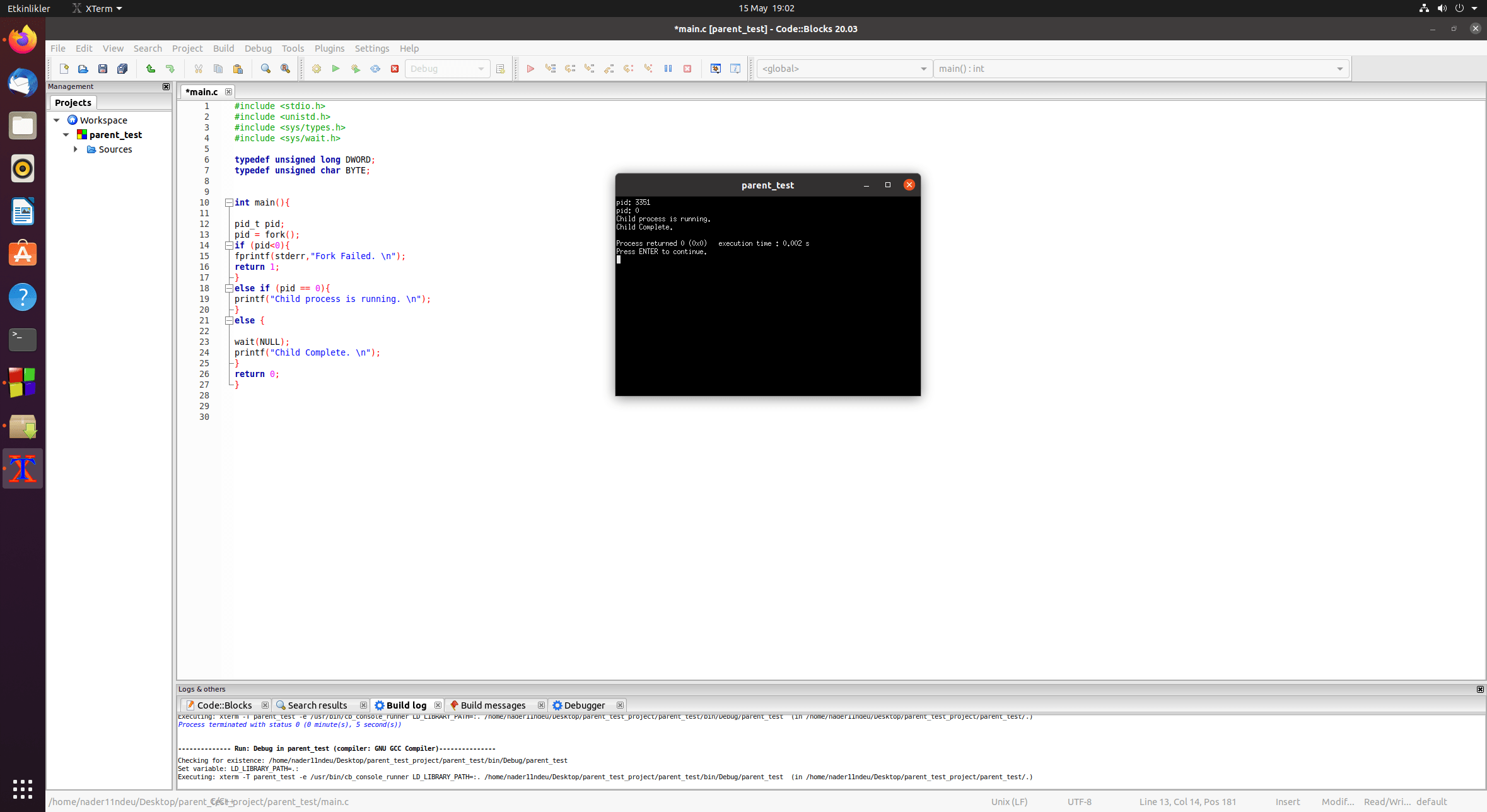Click the 15 May 19:02 clock
The width and height of the screenshot is (1487, 812).
(766, 8)
